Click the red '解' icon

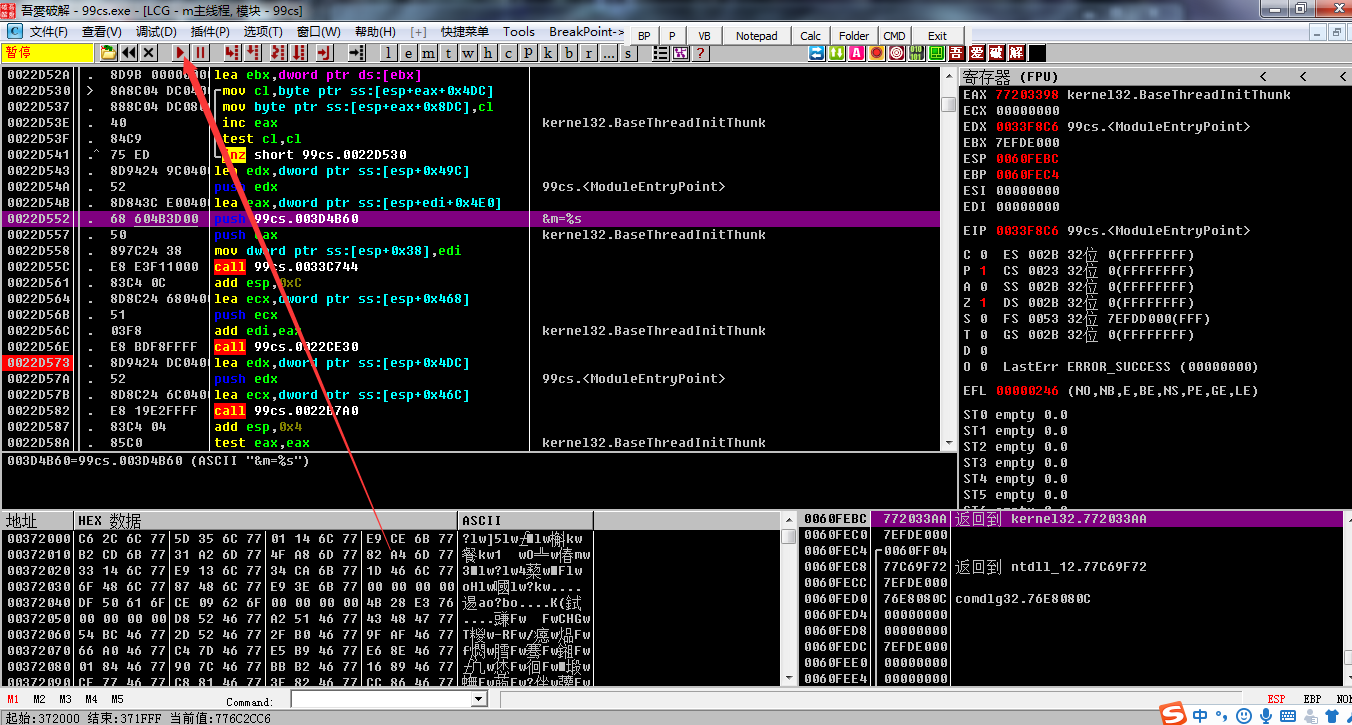pyautogui.click(x=1017, y=53)
